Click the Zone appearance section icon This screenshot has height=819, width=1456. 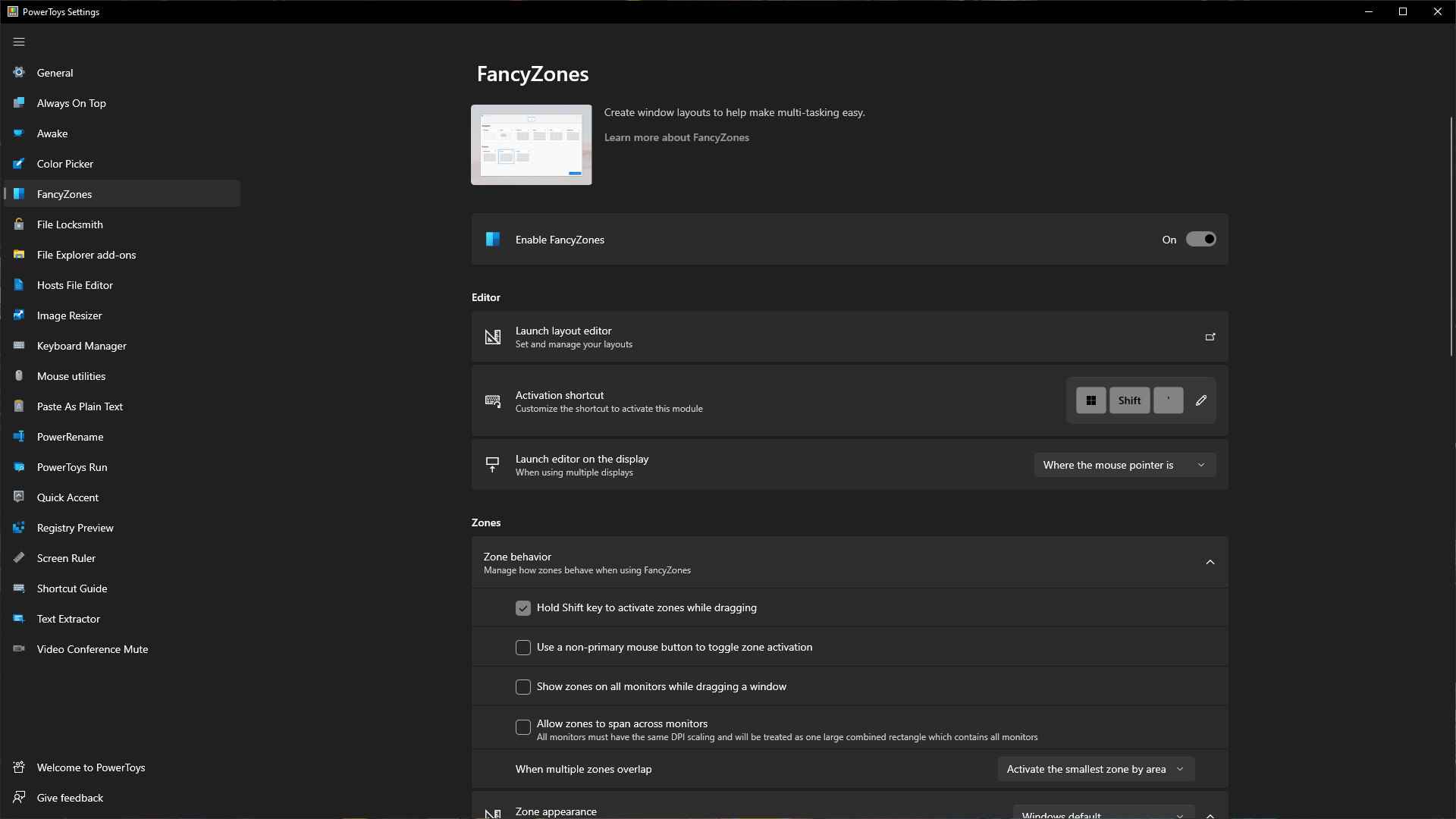pos(493,814)
